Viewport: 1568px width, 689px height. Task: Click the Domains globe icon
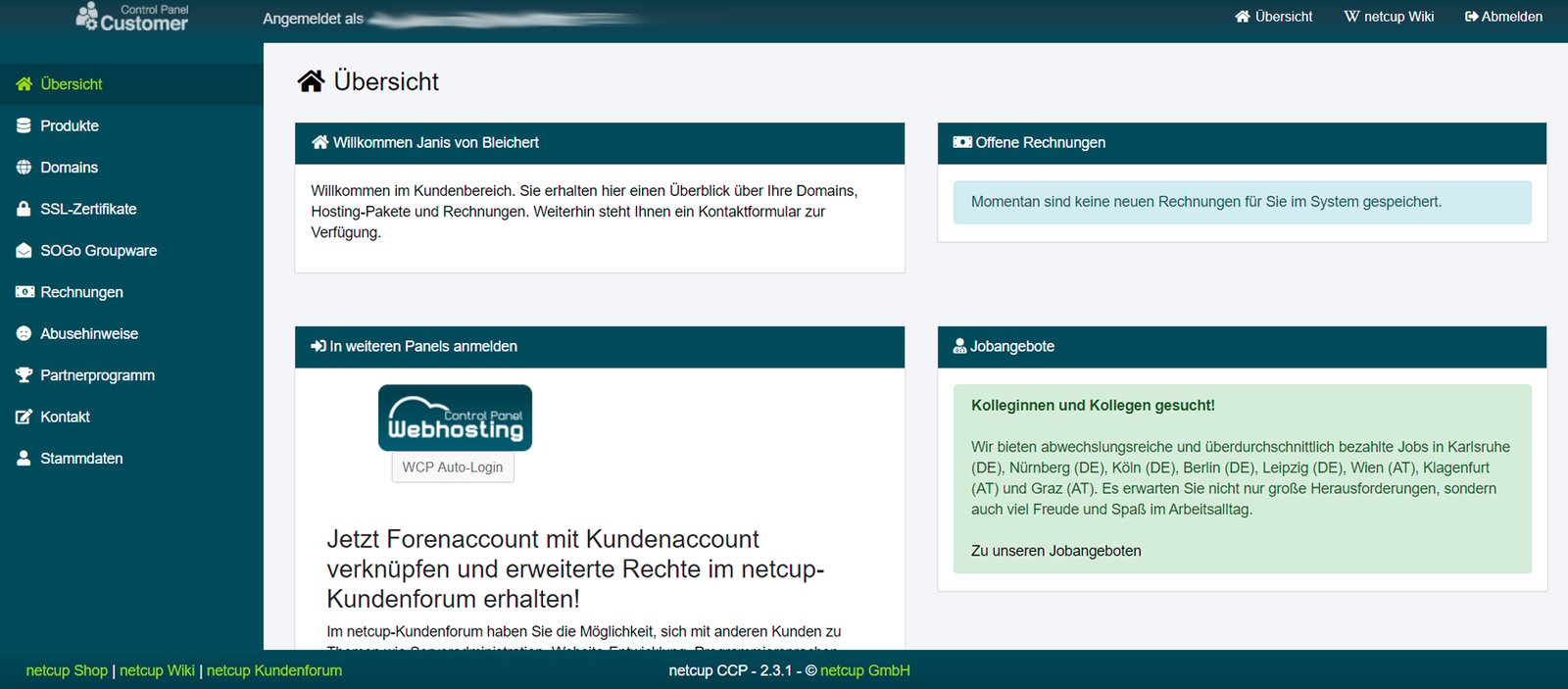click(x=24, y=168)
